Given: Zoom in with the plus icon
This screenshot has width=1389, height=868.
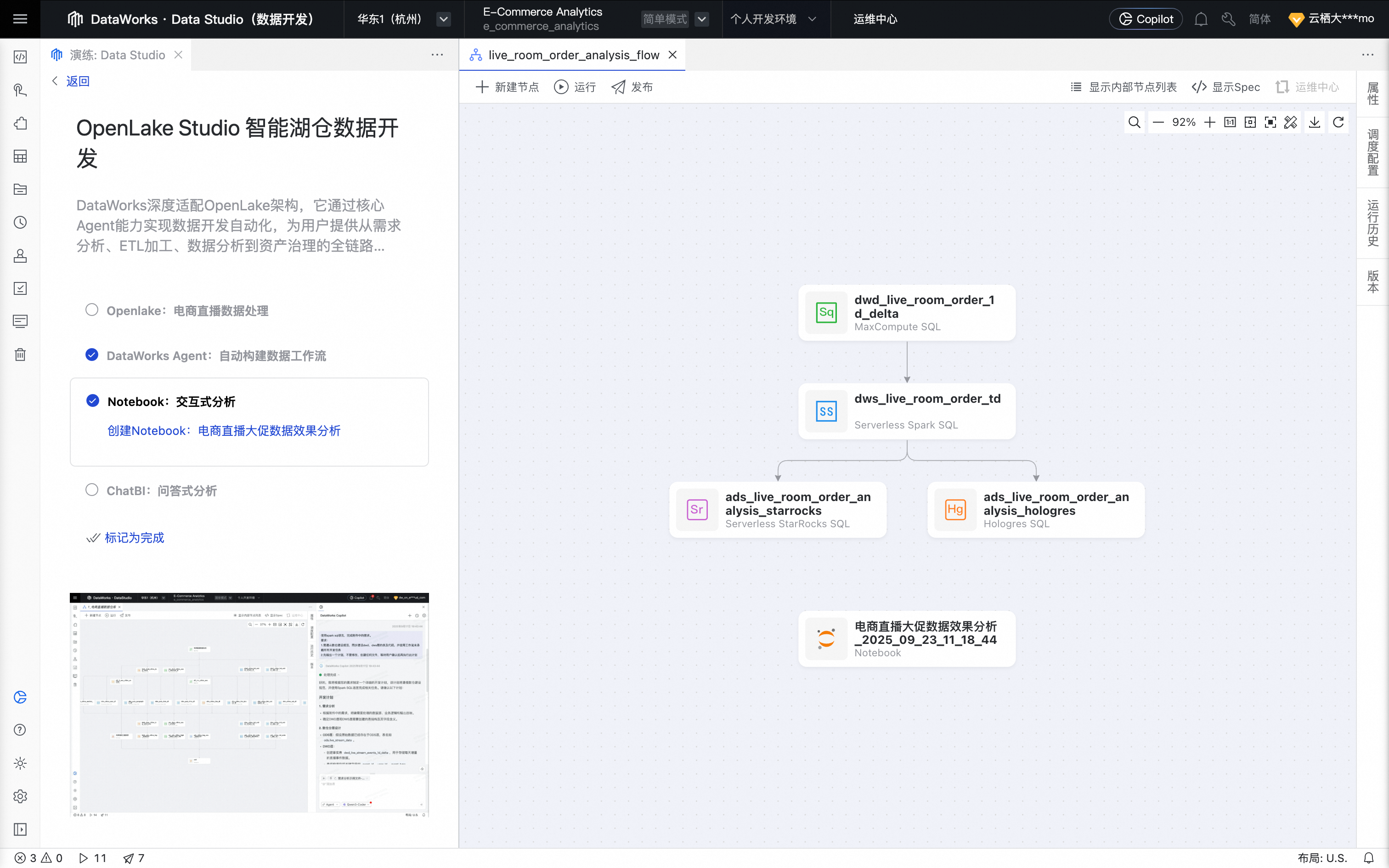Looking at the screenshot, I should pyautogui.click(x=1209, y=122).
